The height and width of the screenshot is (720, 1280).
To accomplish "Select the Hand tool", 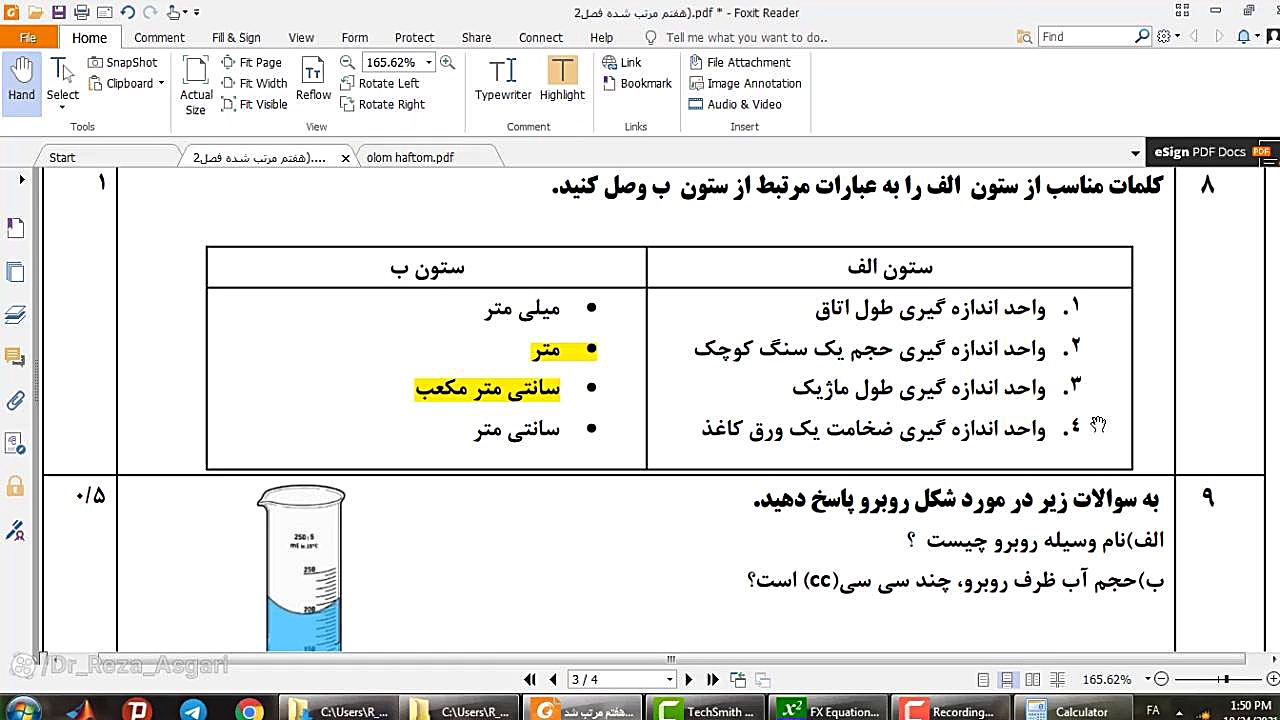I will point(21,75).
